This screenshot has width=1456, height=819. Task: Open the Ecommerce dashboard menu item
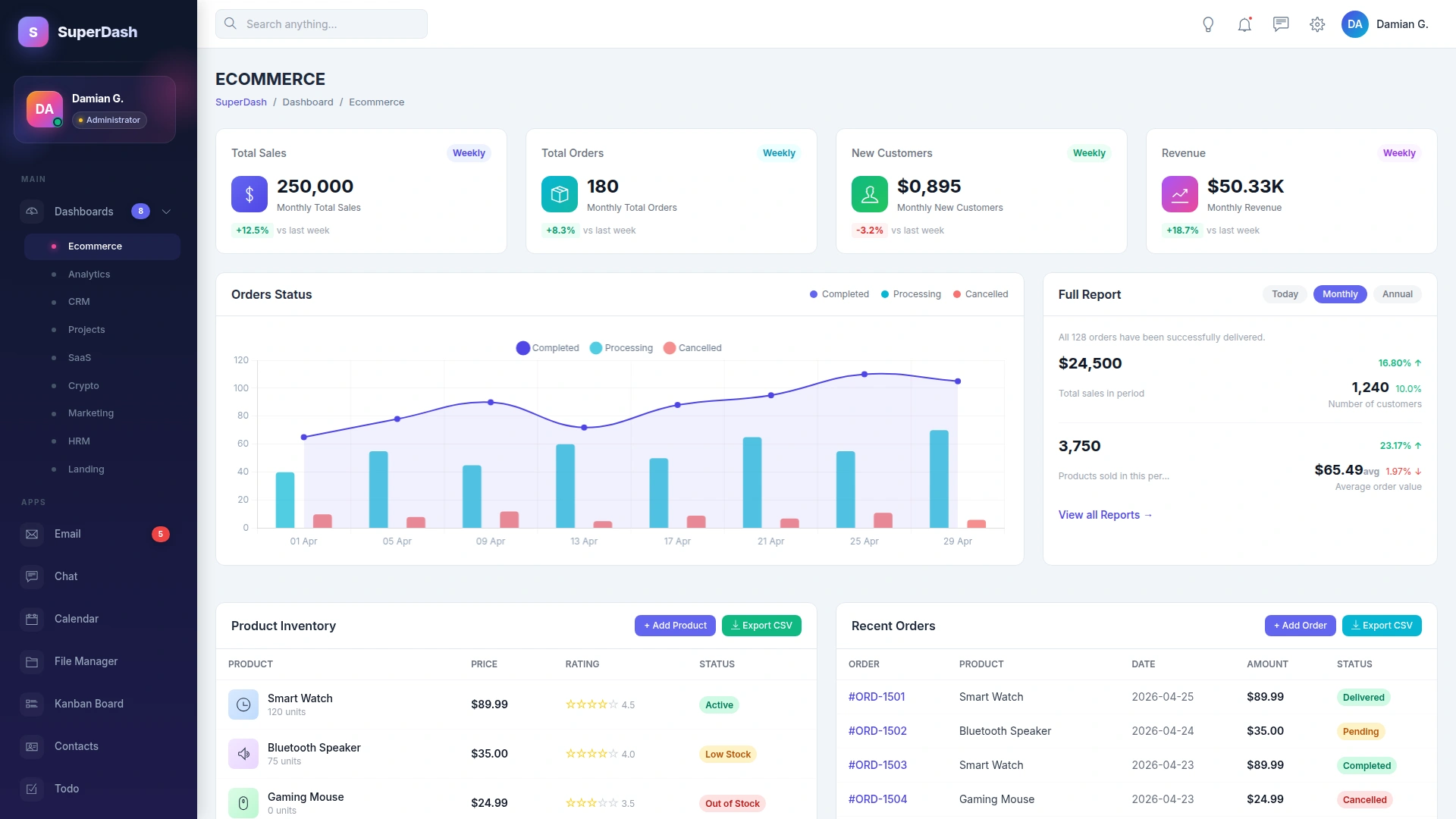pos(102,246)
